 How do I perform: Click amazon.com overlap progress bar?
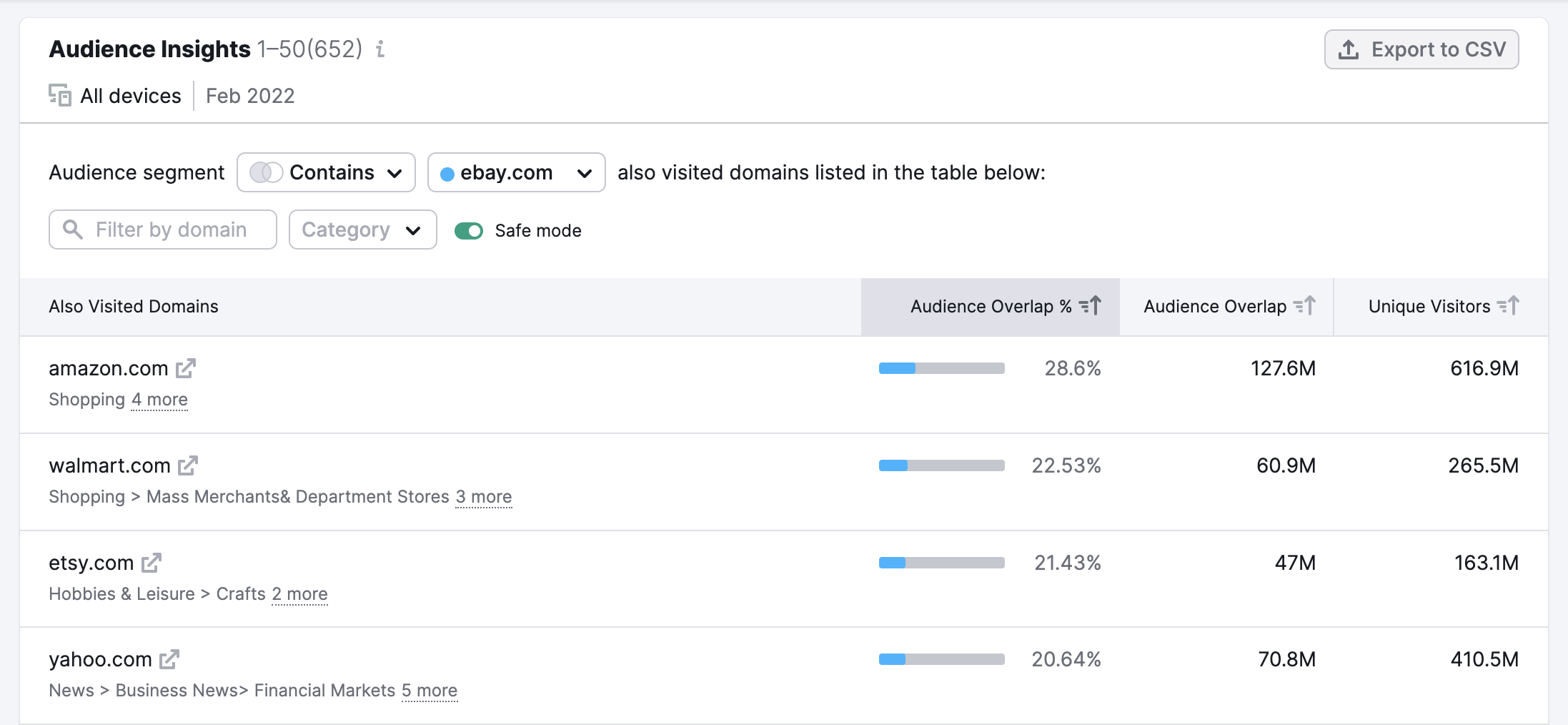coord(942,368)
